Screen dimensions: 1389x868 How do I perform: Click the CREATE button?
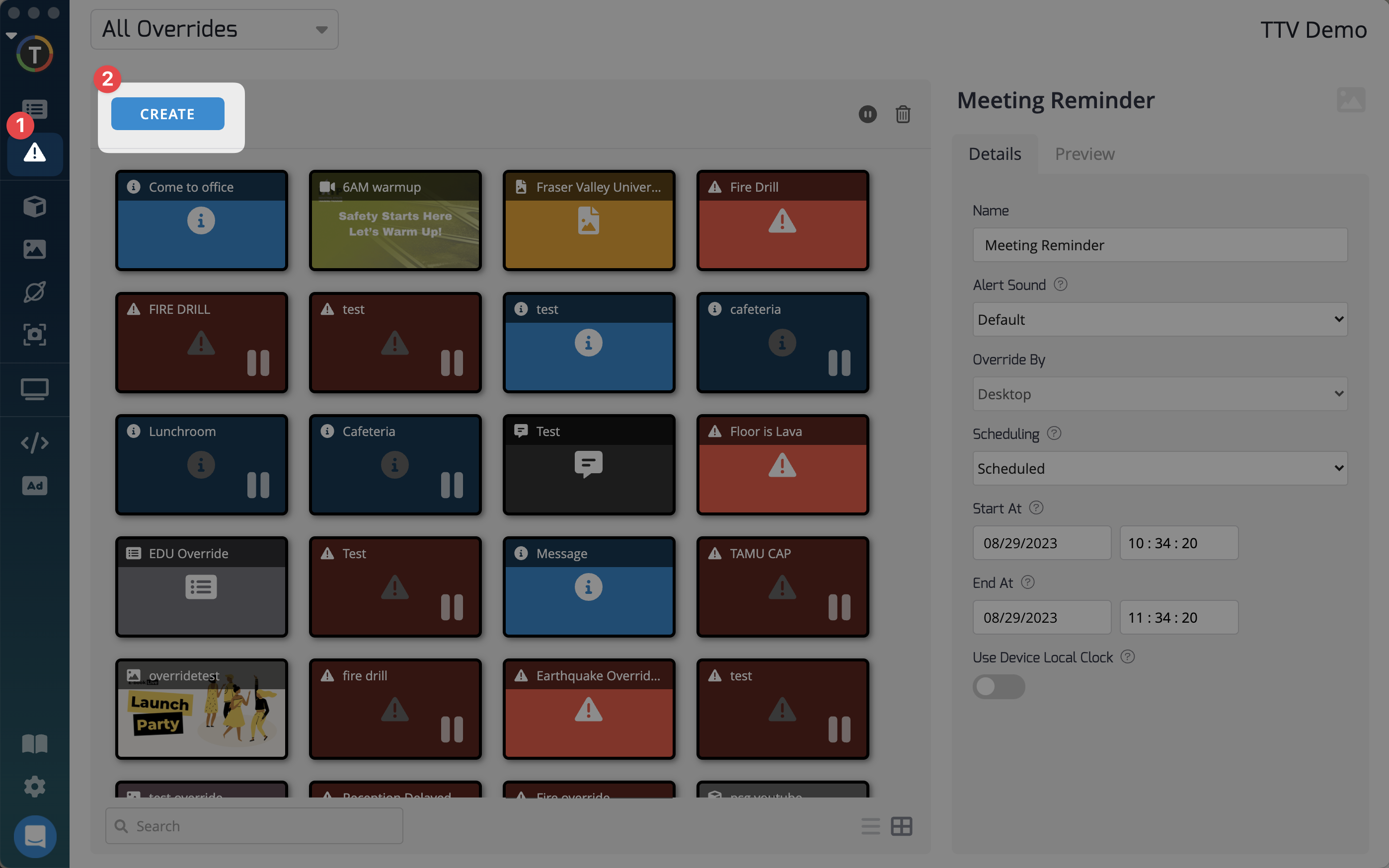coord(168,114)
